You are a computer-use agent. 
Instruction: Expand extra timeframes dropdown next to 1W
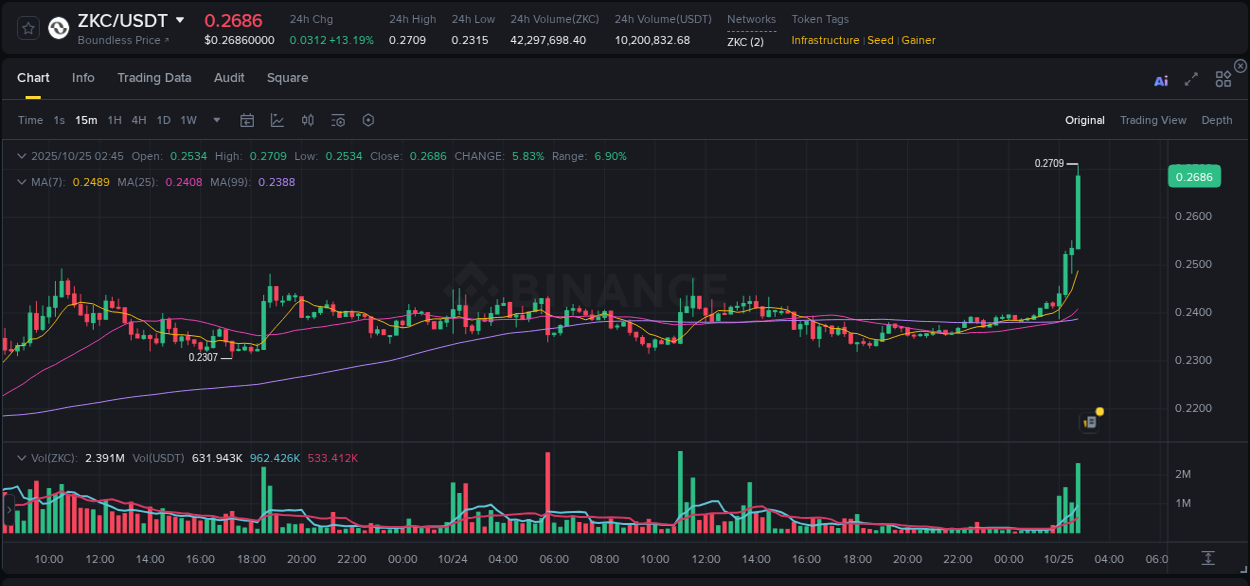[x=216, y=120]
